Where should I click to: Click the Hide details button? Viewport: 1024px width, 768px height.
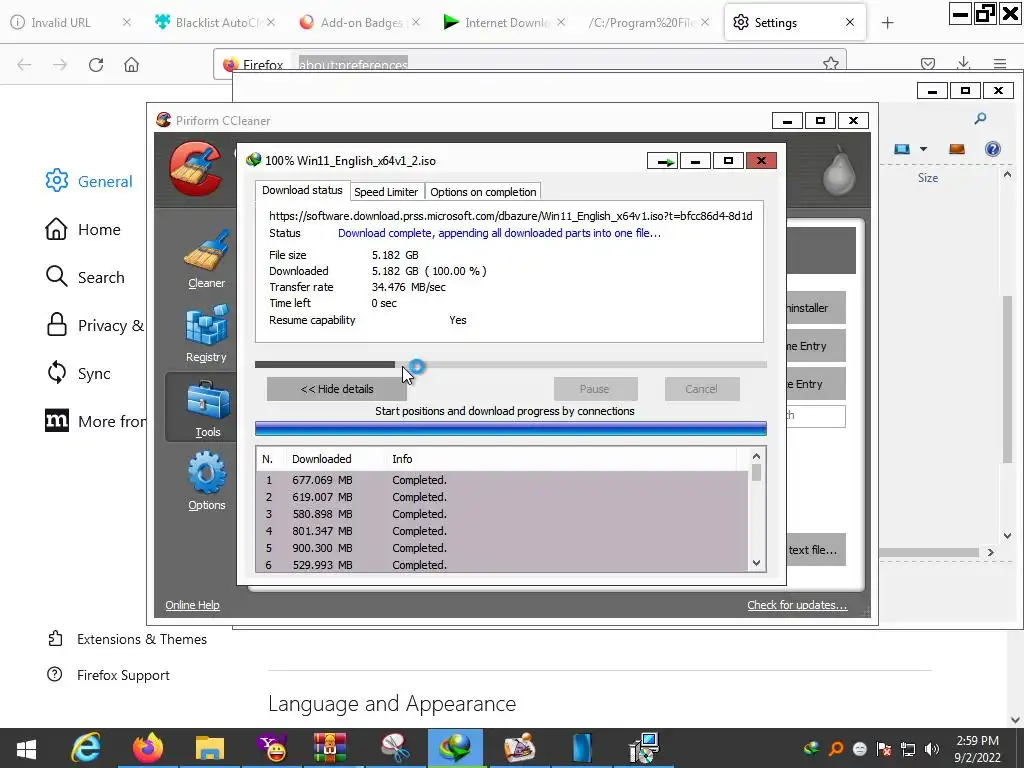337,389
